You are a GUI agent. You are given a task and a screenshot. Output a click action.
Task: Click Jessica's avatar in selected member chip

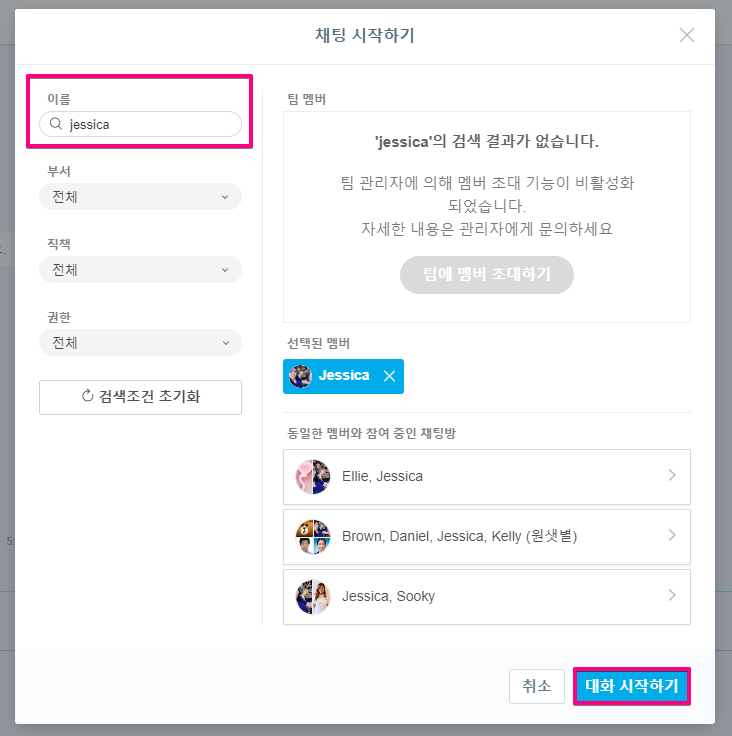coord(300,376)
